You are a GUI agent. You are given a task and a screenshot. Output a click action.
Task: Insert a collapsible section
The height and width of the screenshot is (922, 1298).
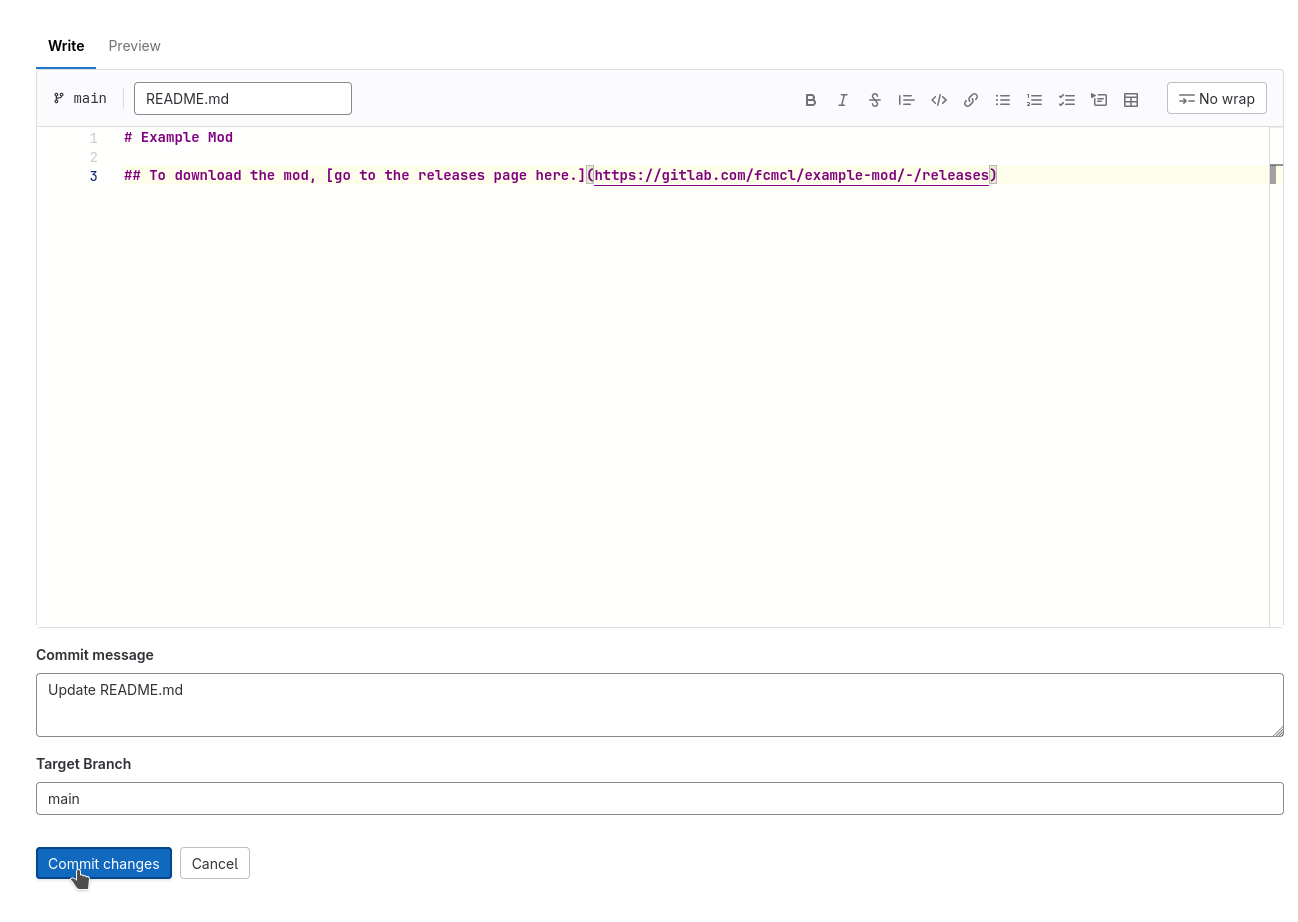click(1099, 100)
